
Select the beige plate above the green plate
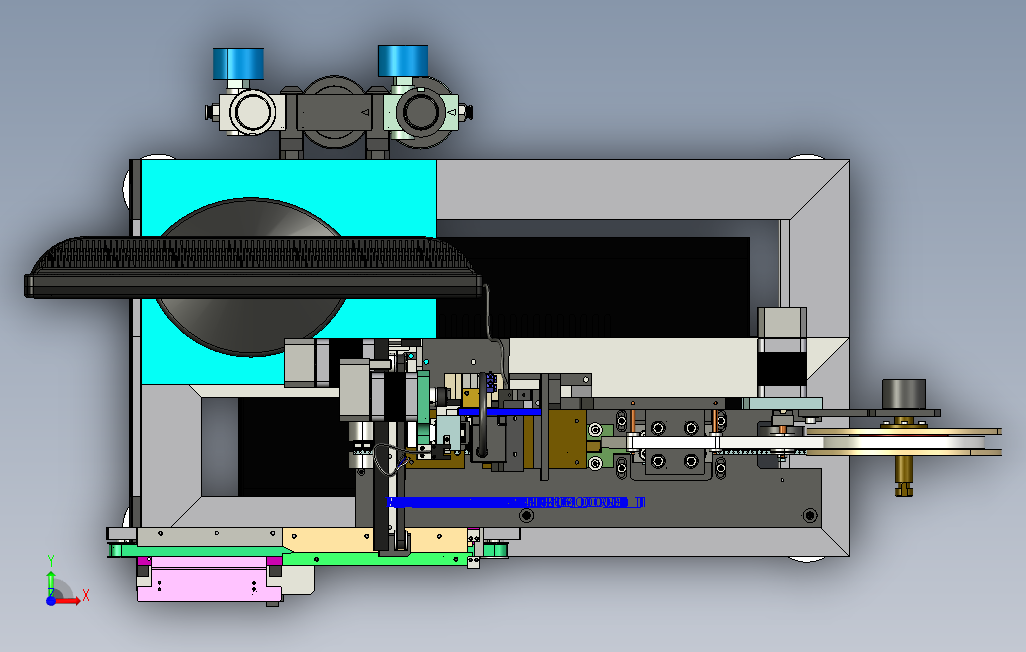[x=374, y=539]
